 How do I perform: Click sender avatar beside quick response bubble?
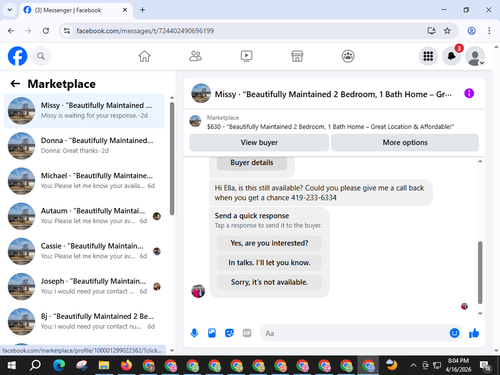click(x=198, y=291)
